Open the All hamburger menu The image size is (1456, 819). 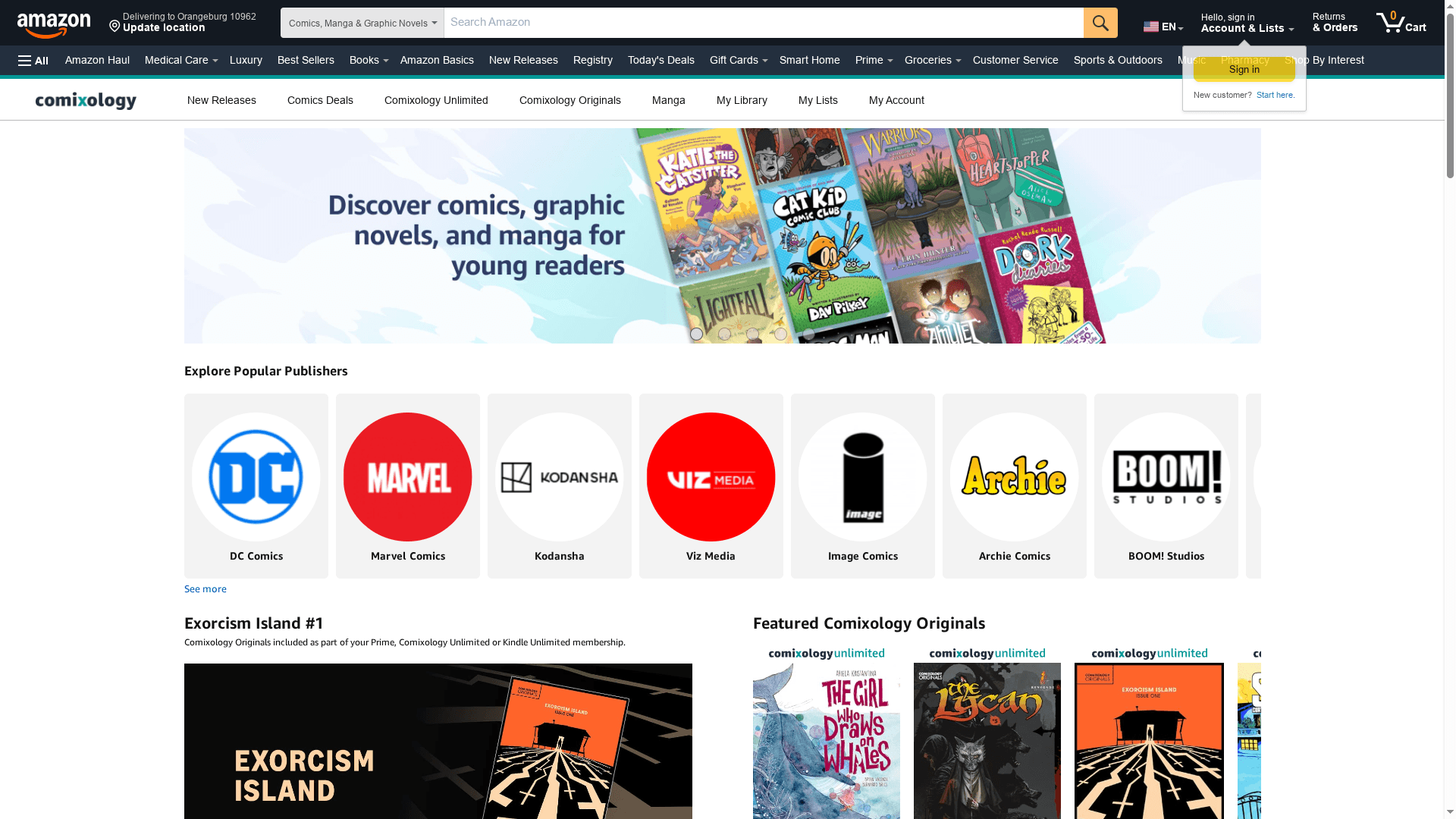33,61
